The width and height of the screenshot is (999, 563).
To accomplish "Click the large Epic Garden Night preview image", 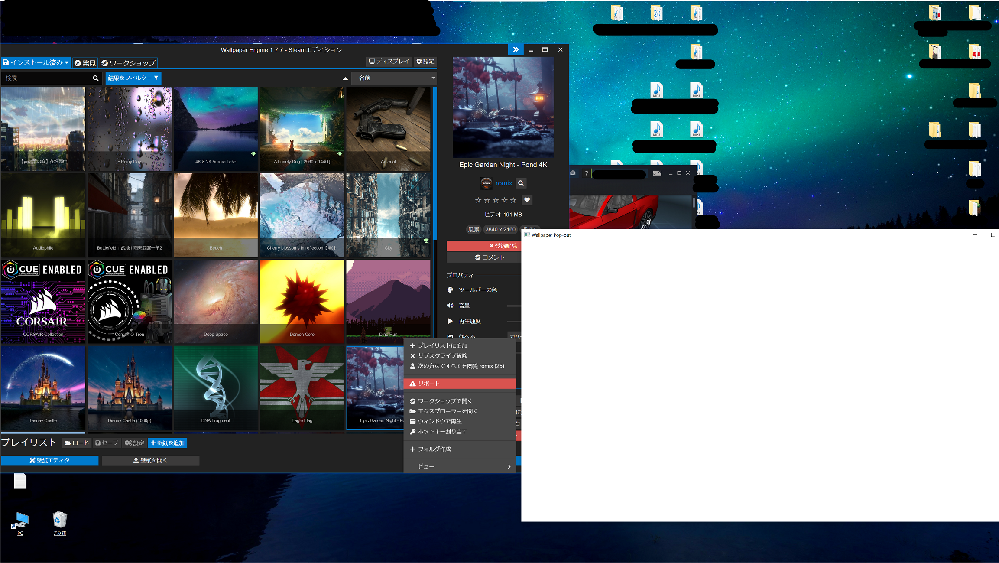I will click(503, 107).
